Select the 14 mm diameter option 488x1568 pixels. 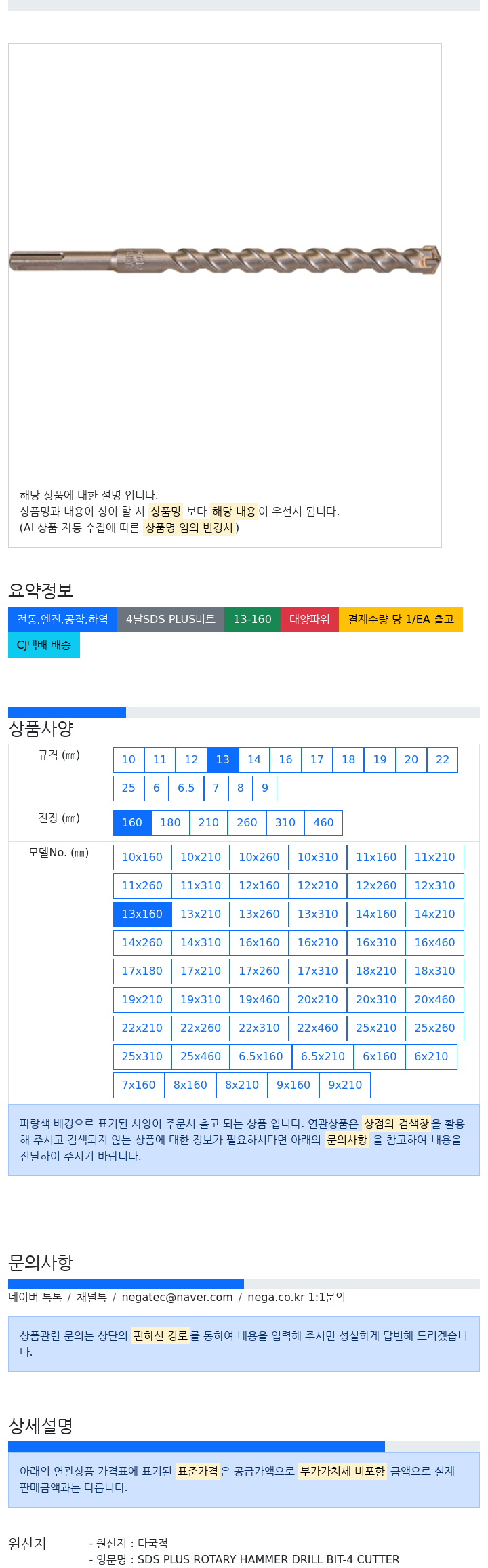click(x=254, y=759)
